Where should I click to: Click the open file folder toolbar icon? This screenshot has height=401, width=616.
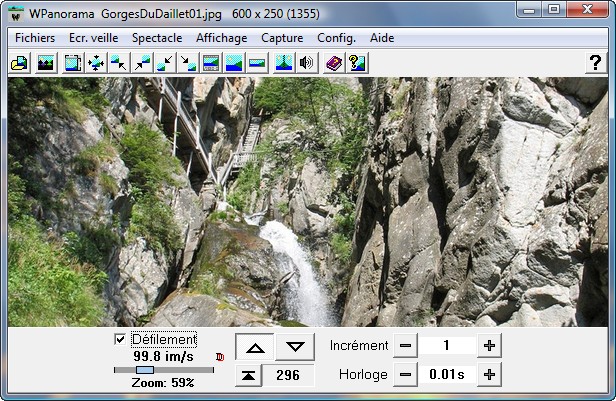tap(19, 63)
